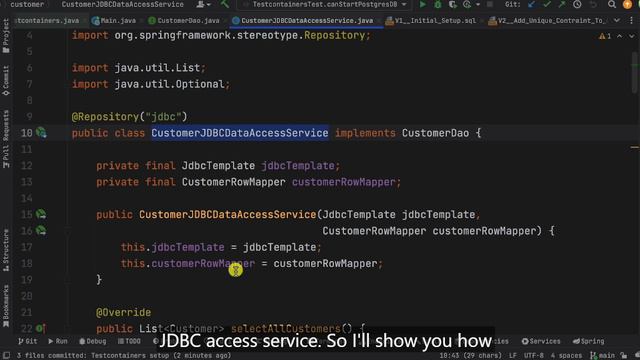This screenshot has height=360, width=640.
Task: Click the CustomerJDBCDataAccessService breadcrumb in the navigation bar
Action: tap(122, 4)
